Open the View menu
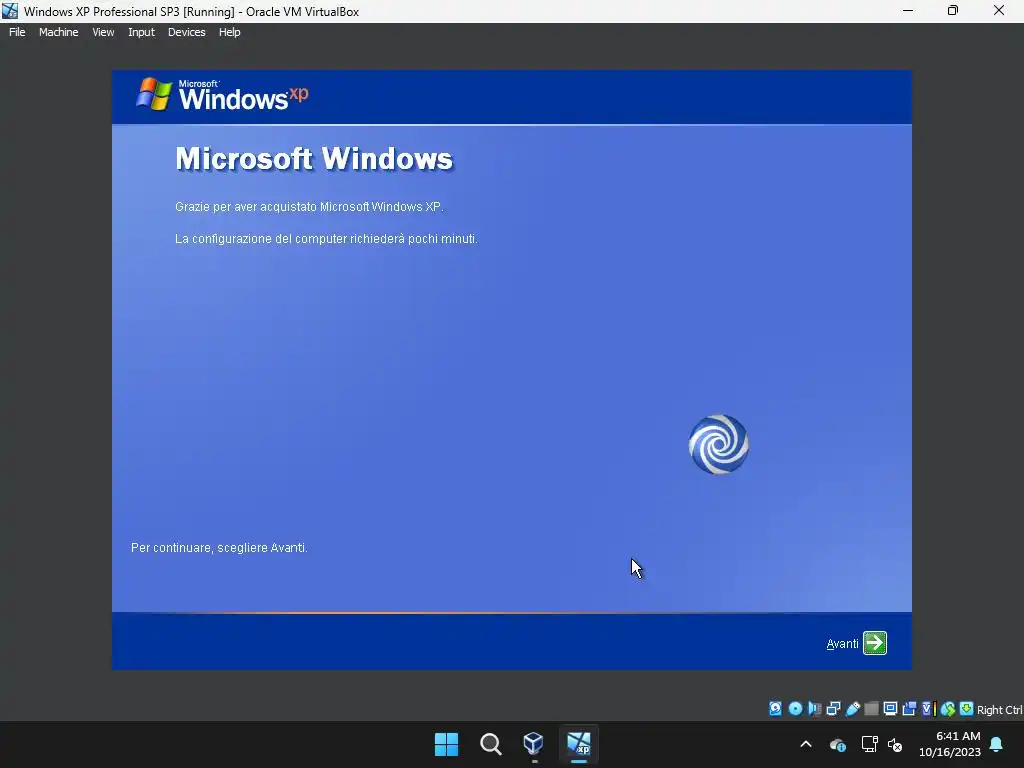The width and height of the screenshot is (1024, 768). point(103,32)
